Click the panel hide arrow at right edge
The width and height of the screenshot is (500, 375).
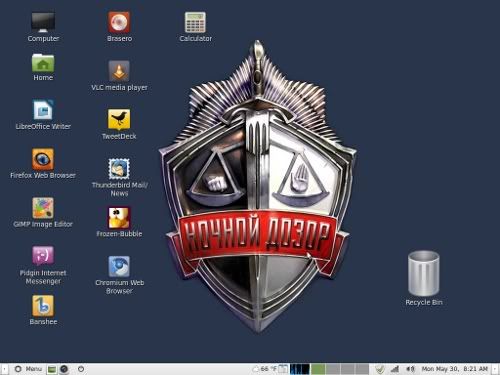(x=496, y=369)
